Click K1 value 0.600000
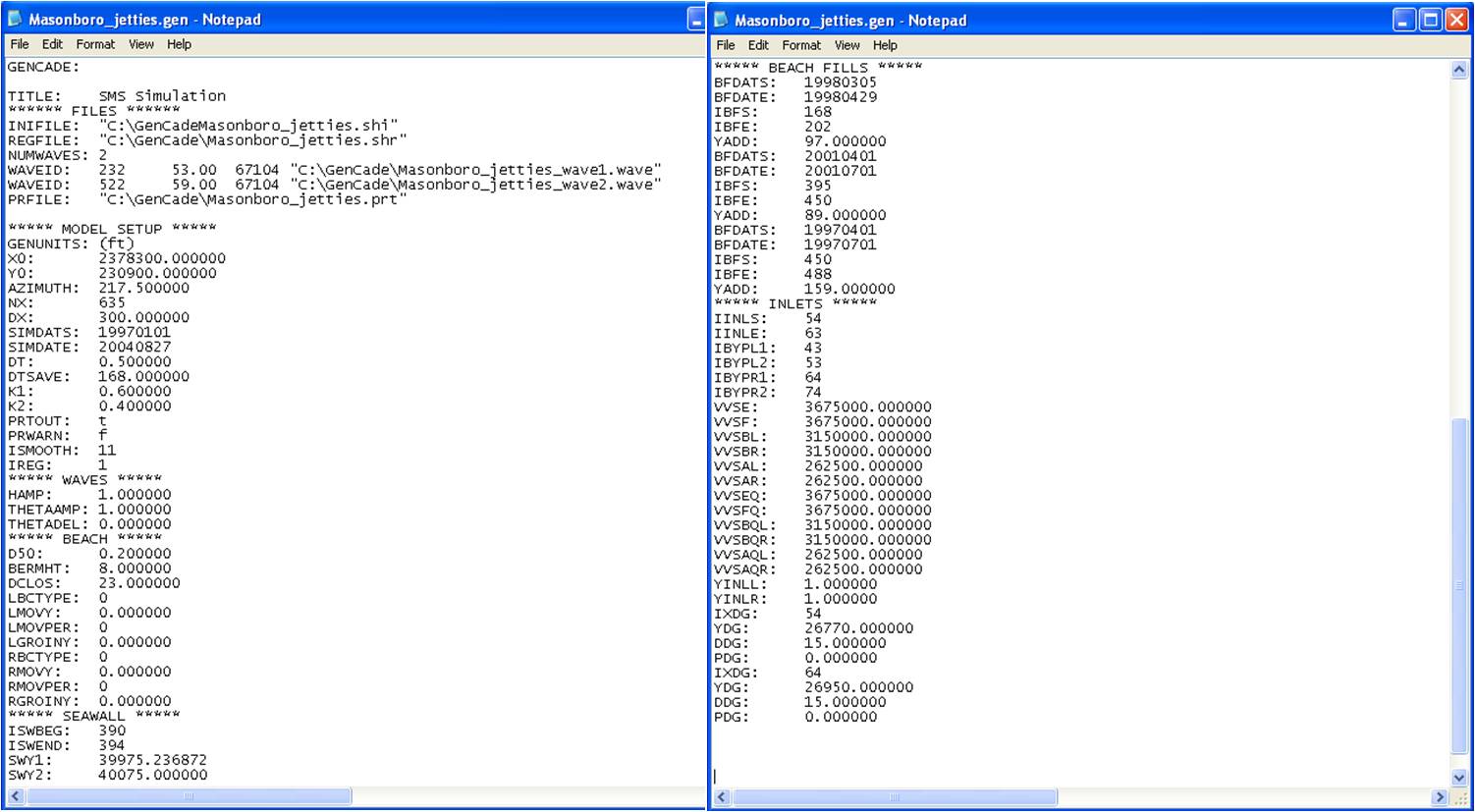 click(135, 391)
